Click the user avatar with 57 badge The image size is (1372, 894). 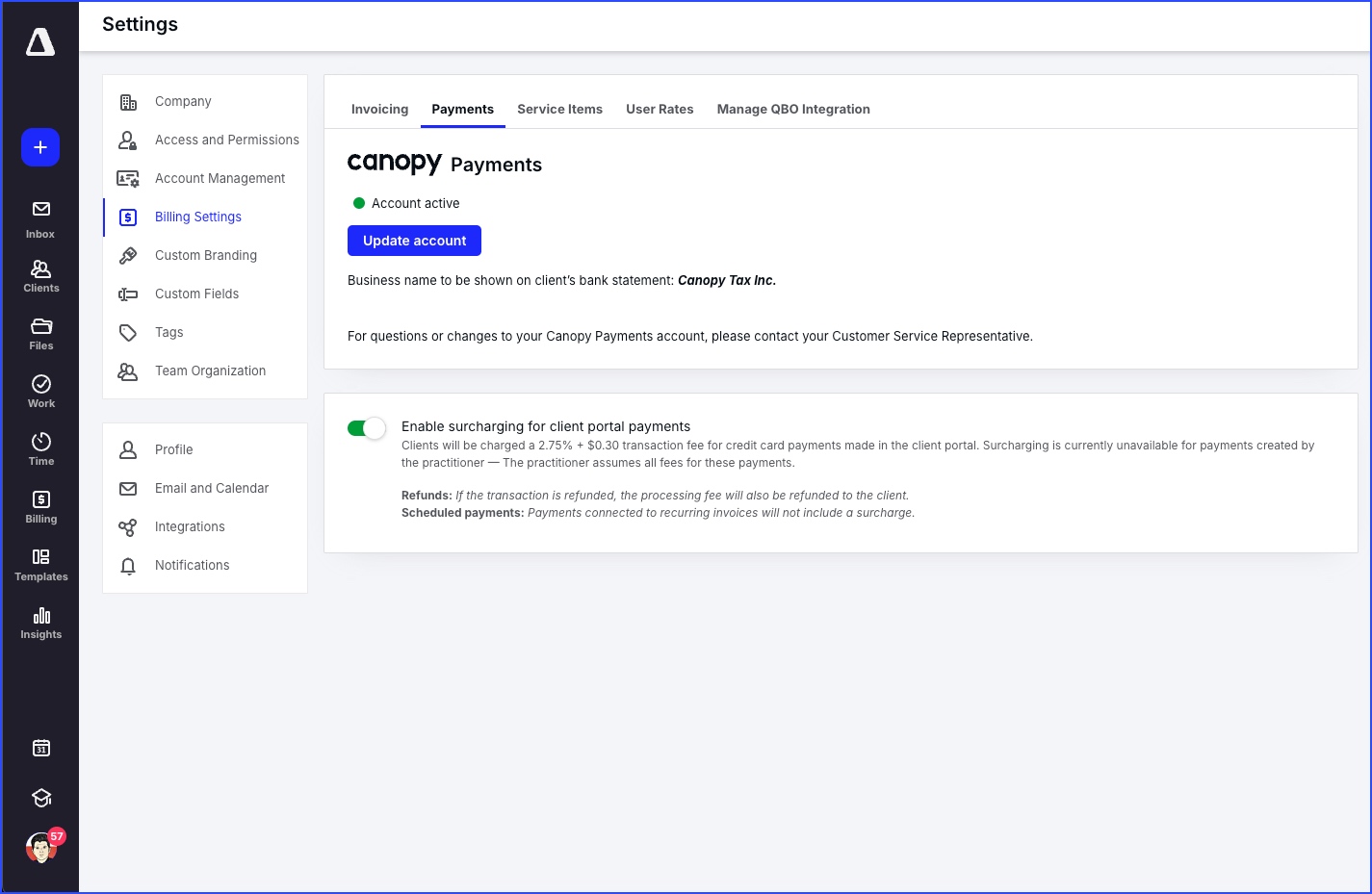pos(40,848)
